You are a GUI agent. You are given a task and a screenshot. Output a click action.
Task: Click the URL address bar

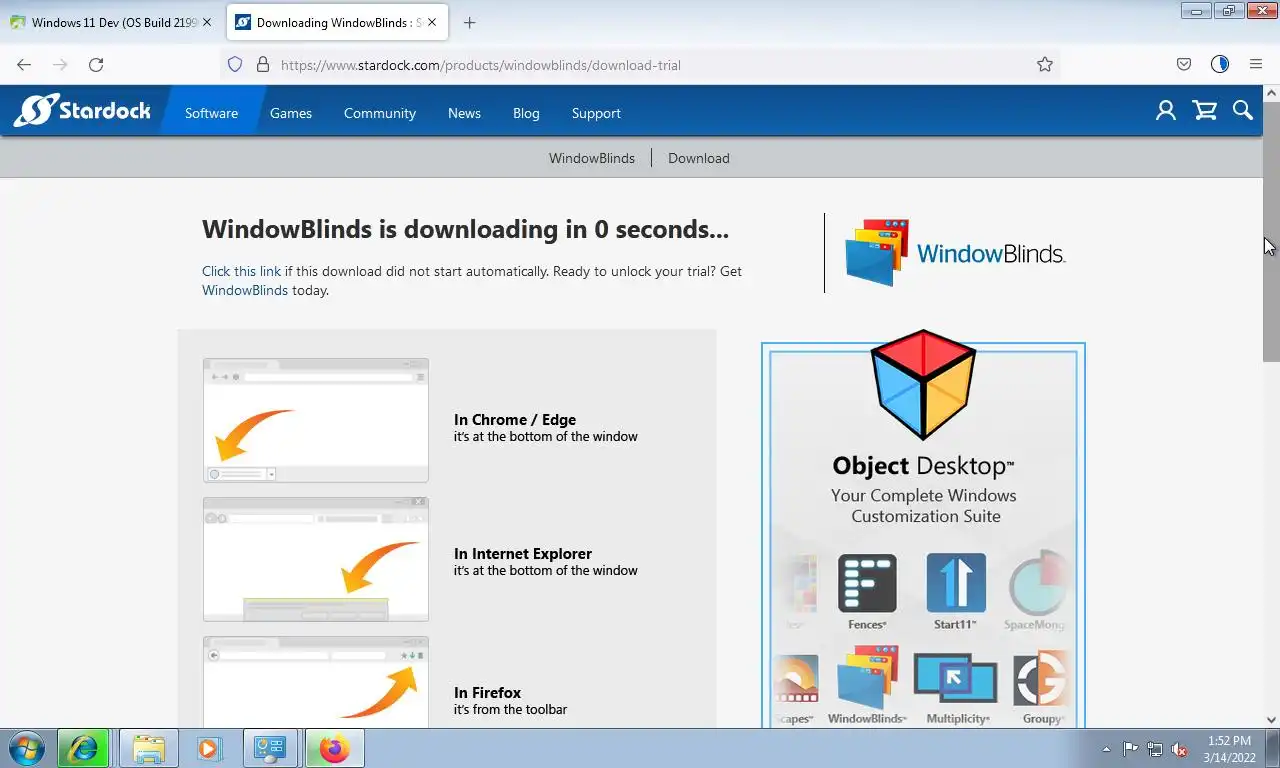(x=640, y=65)
